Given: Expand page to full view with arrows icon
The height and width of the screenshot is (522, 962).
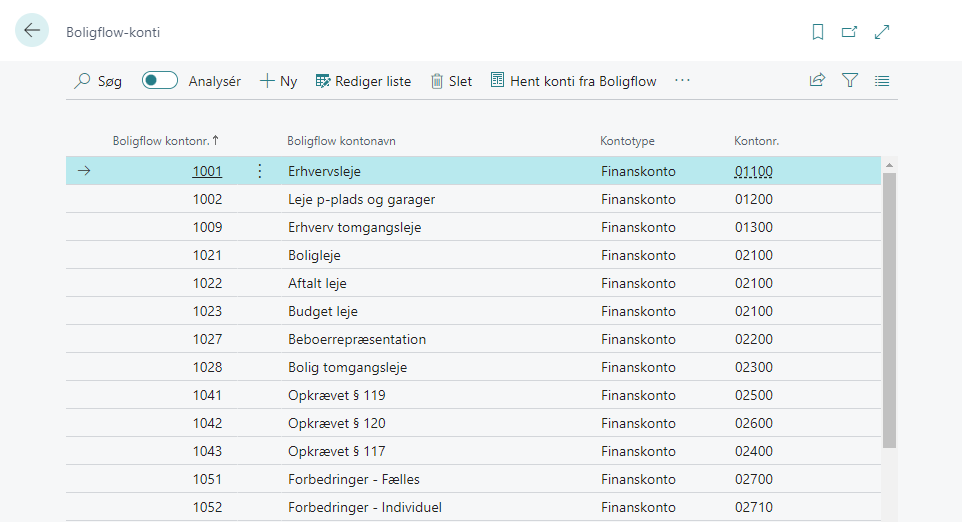Looking at the screenshot, I should 882,32.
